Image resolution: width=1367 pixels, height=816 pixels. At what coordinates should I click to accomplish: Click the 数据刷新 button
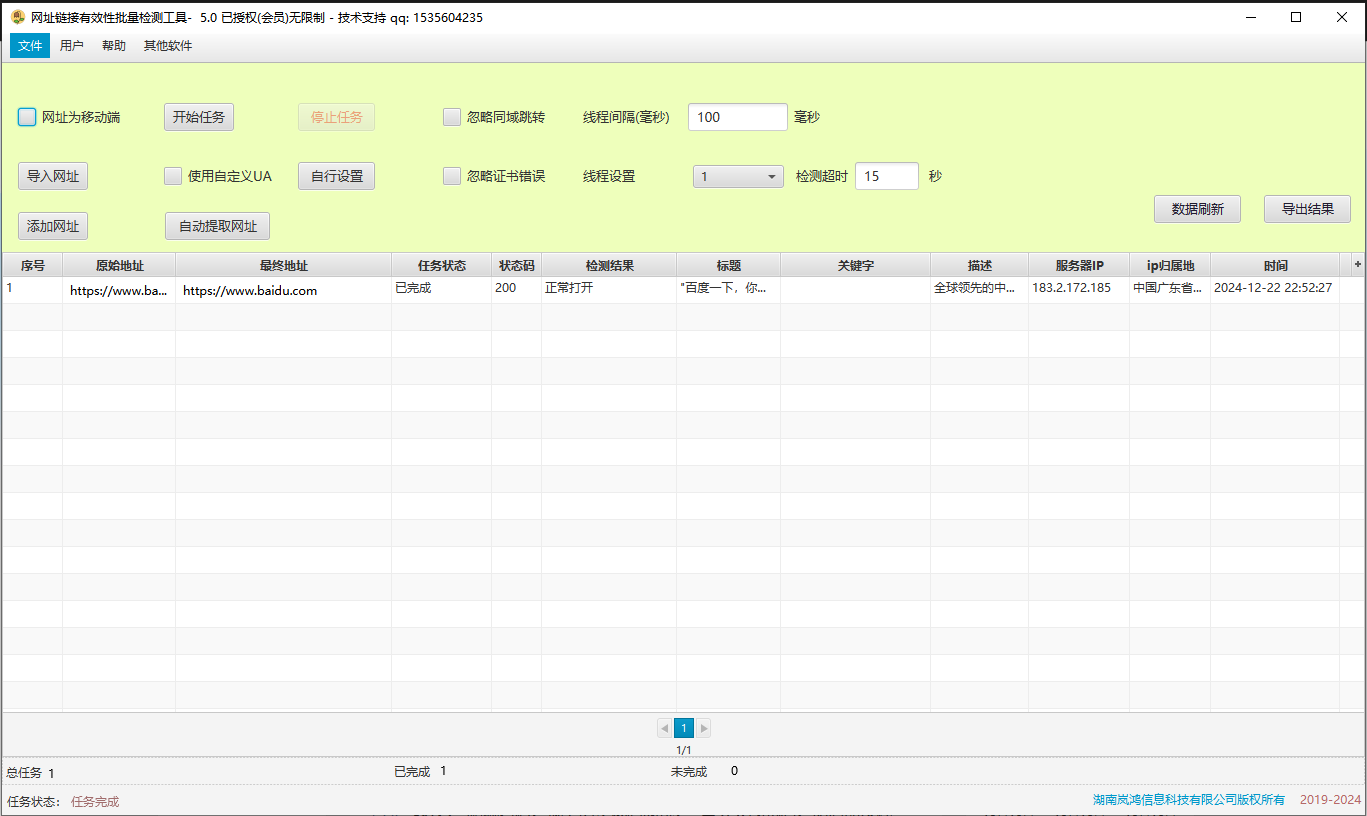tap(1197, 209)
